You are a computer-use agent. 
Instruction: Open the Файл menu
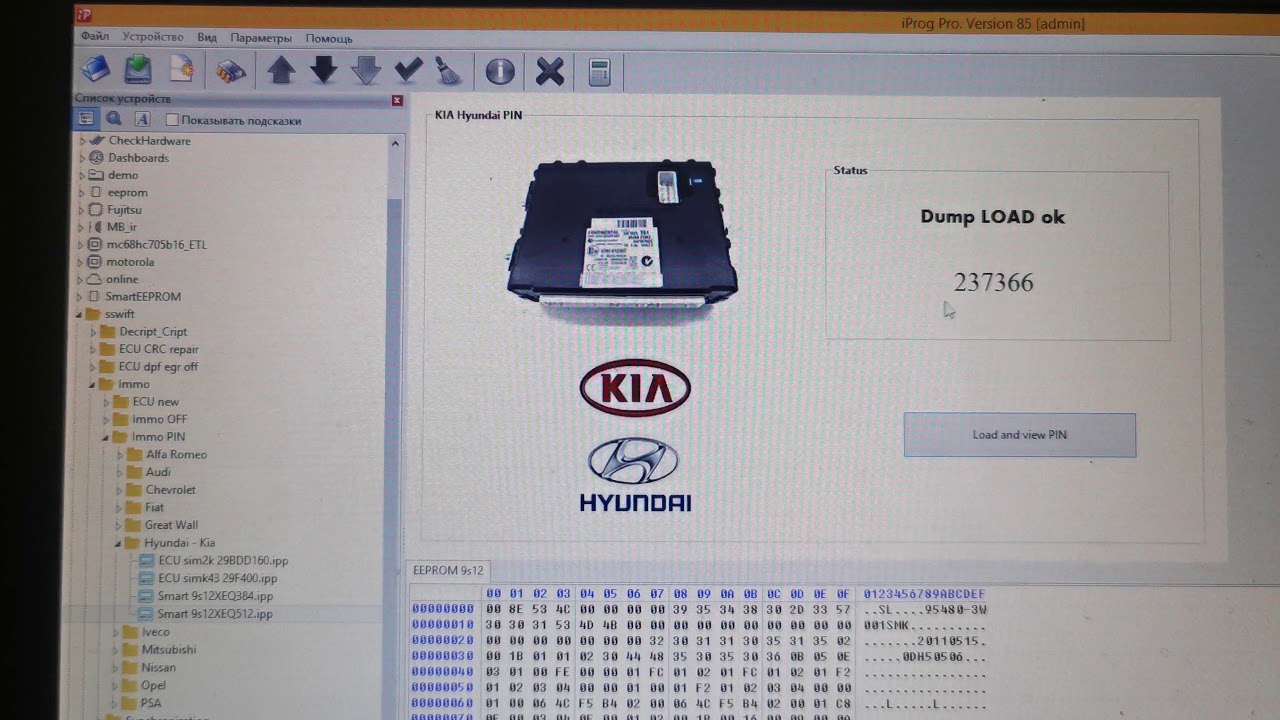(95, 37)
